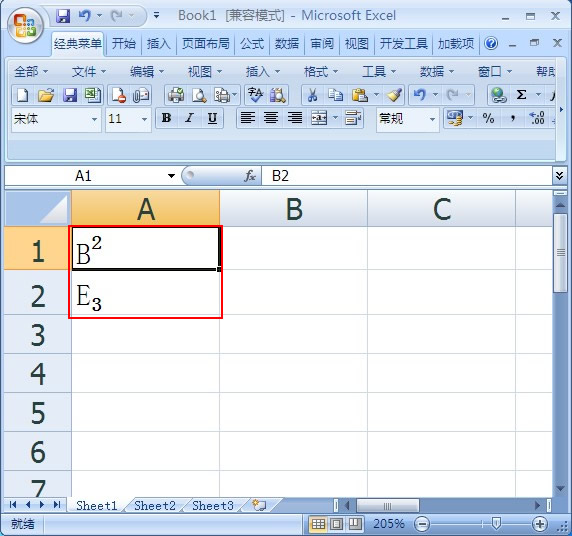Open the 全部 menu dropdown

pyautogui.click(x=31, y=72)
